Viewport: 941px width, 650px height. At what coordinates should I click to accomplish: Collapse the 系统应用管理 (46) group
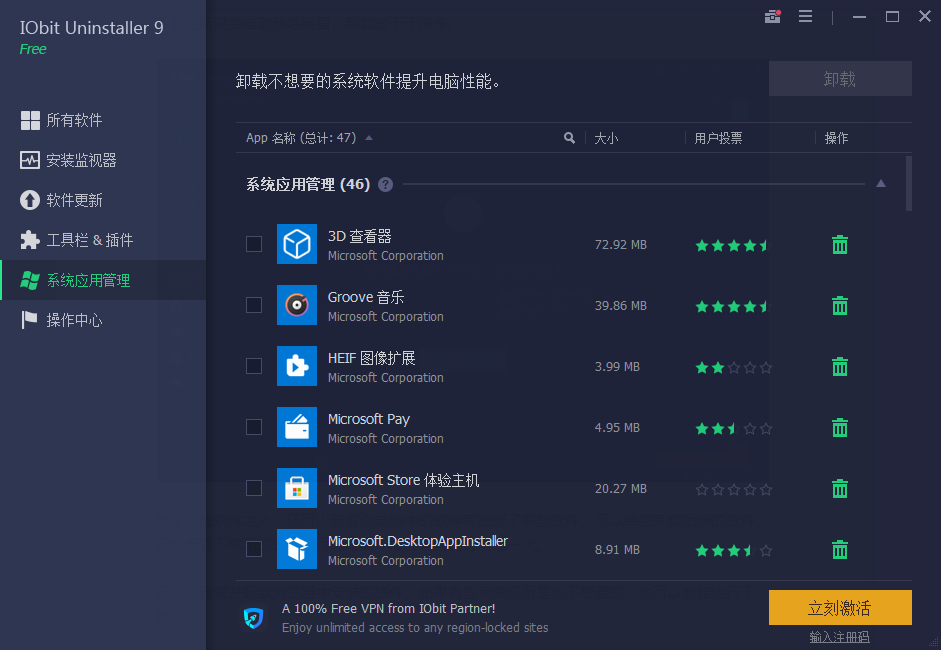click(x=880, y=184)
